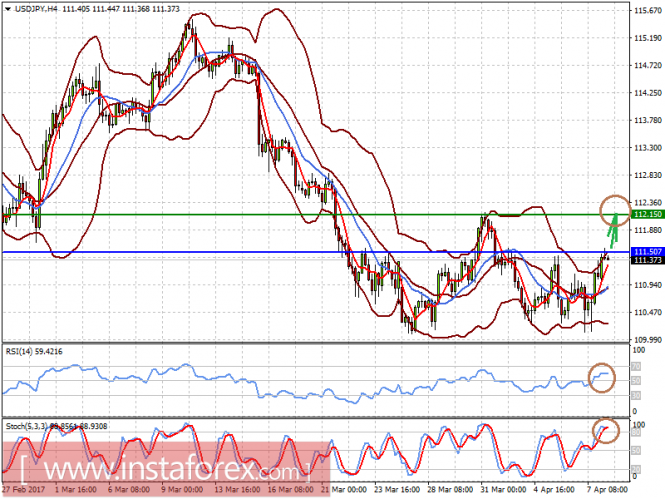
Task: Click the 109.990 value on the price scale
Action: point(648,340)
